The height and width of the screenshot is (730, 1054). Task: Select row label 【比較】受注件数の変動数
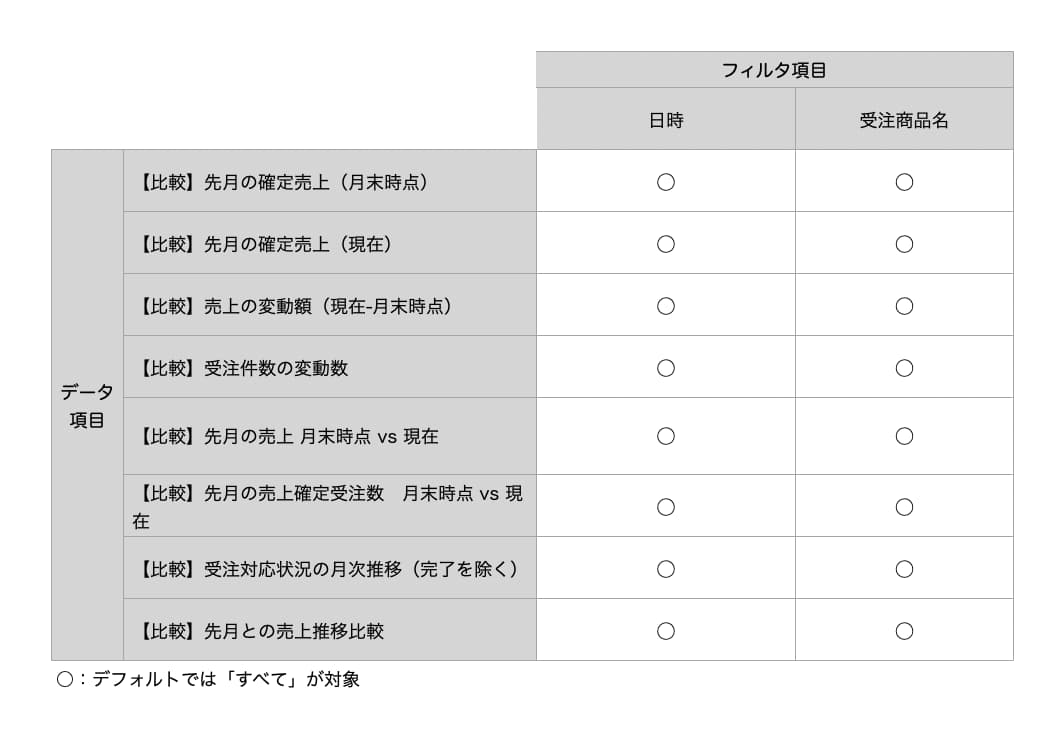[241, 368]
